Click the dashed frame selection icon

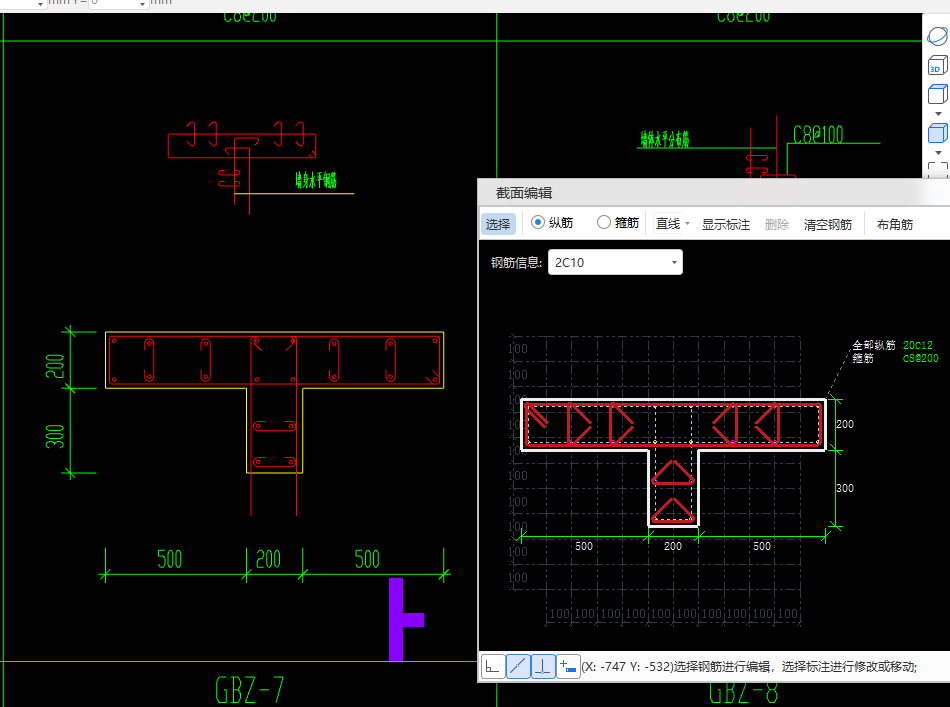(x=937, y=169)
